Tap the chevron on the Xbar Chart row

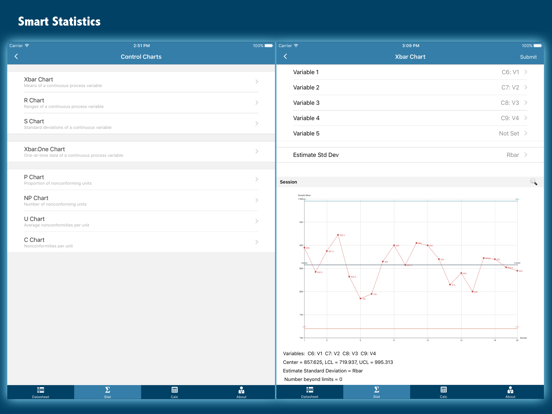(x=257, y=82)
